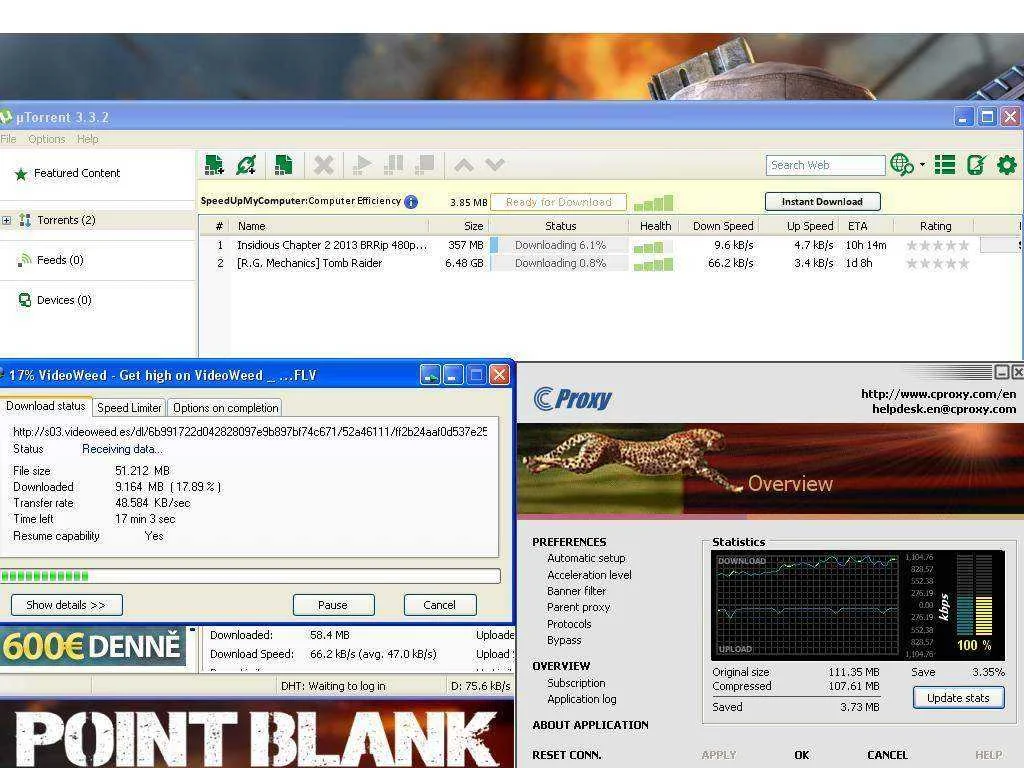Open the remote devices phone icon
This screenshot has width=1024, height=768.
tap(976, 165)
